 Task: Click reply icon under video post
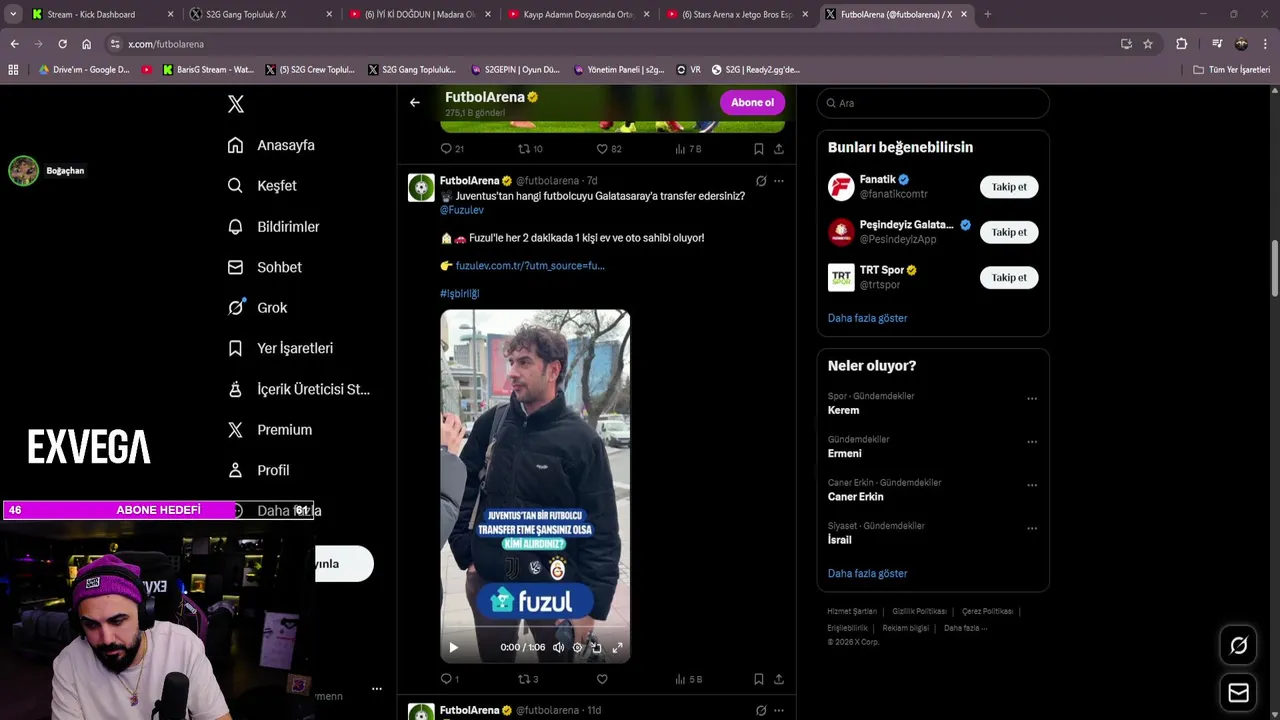pyautogui.click(x=446, y=679)
